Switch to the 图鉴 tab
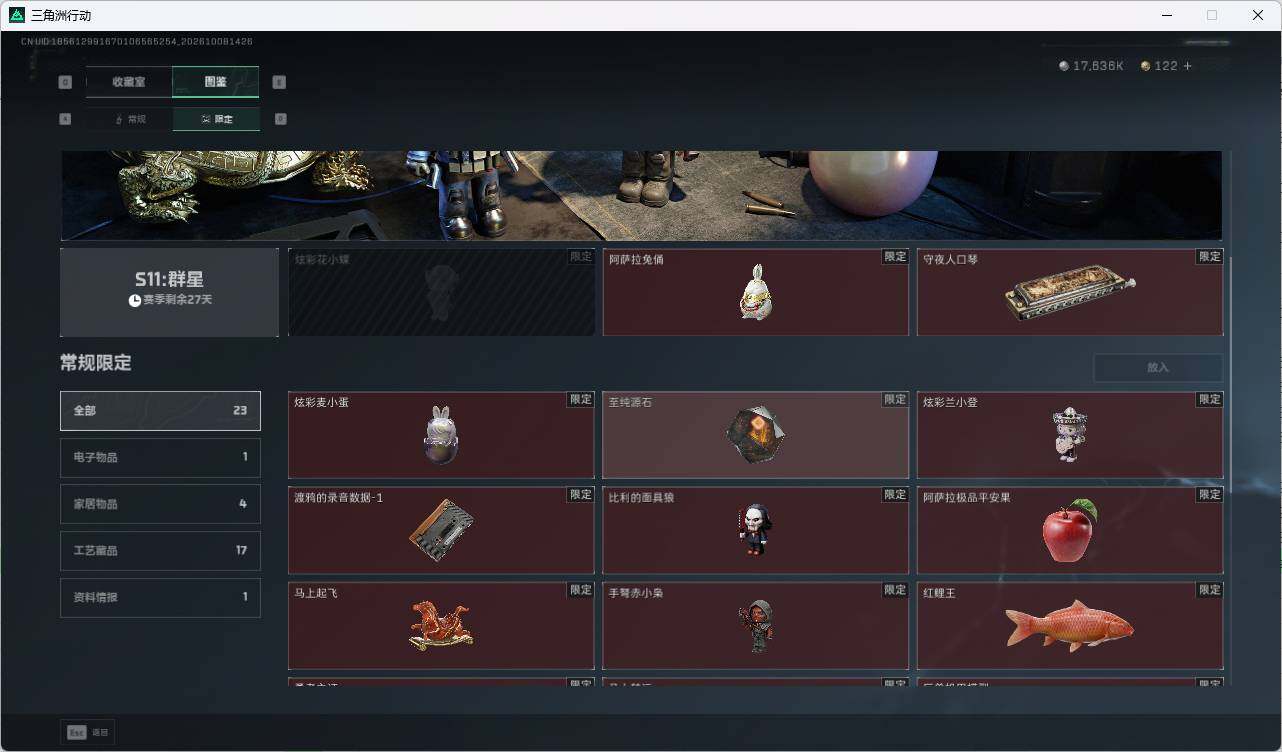Screen dimensions: 1282x752 click(x=216, y=82)
